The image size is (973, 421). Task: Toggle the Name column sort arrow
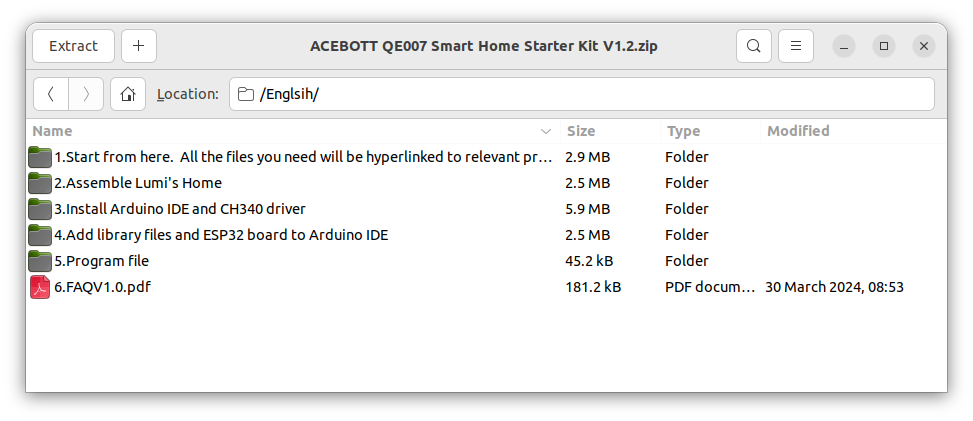click(x=546, y=131)
